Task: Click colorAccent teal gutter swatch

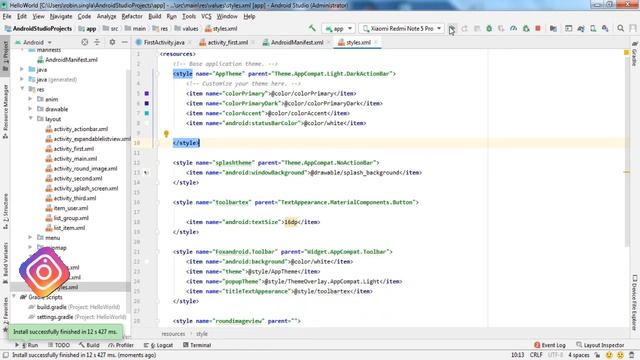Action: [147, 113]
